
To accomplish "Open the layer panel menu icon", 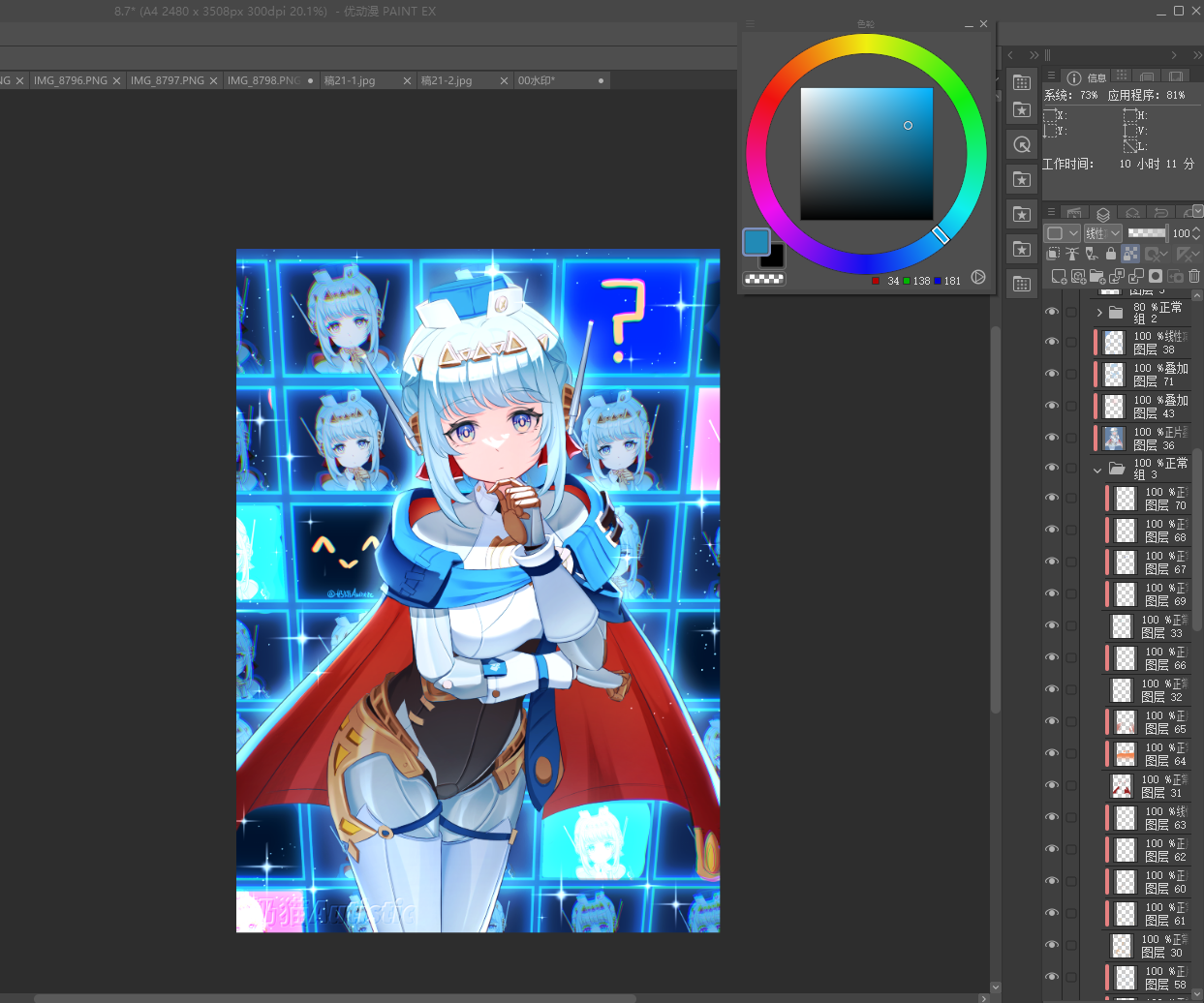I will 1051,212.
